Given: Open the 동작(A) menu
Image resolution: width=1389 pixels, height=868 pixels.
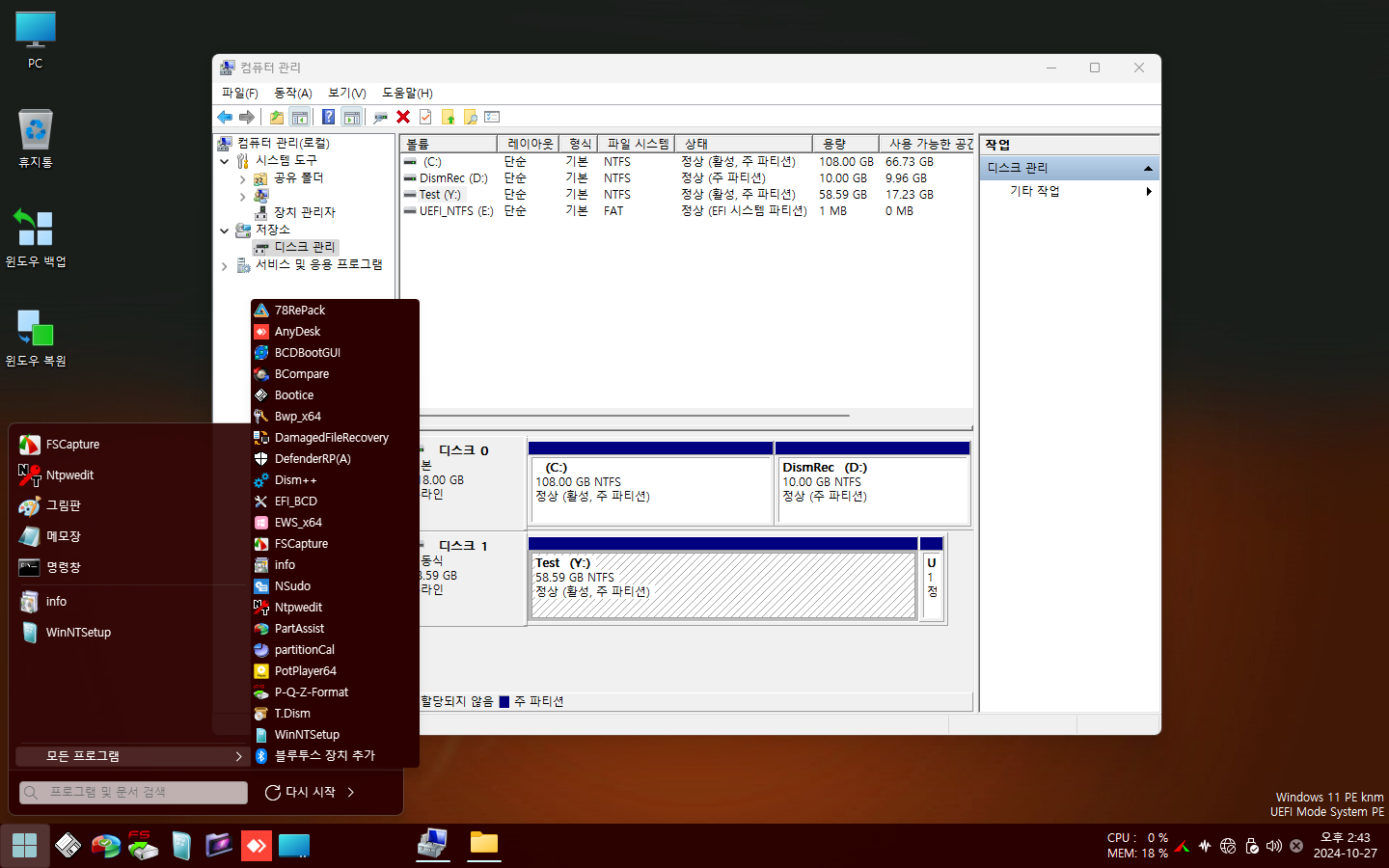Looking at the screenshot, I should (x=292, y=93).
